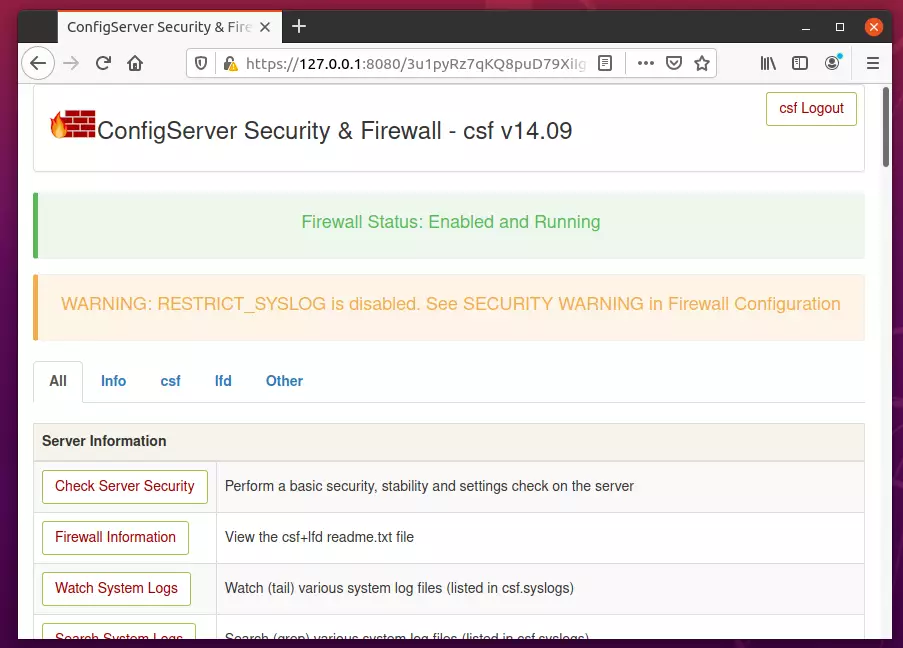Switch to the All tab
Screen dimensions: 903x648
58,381
